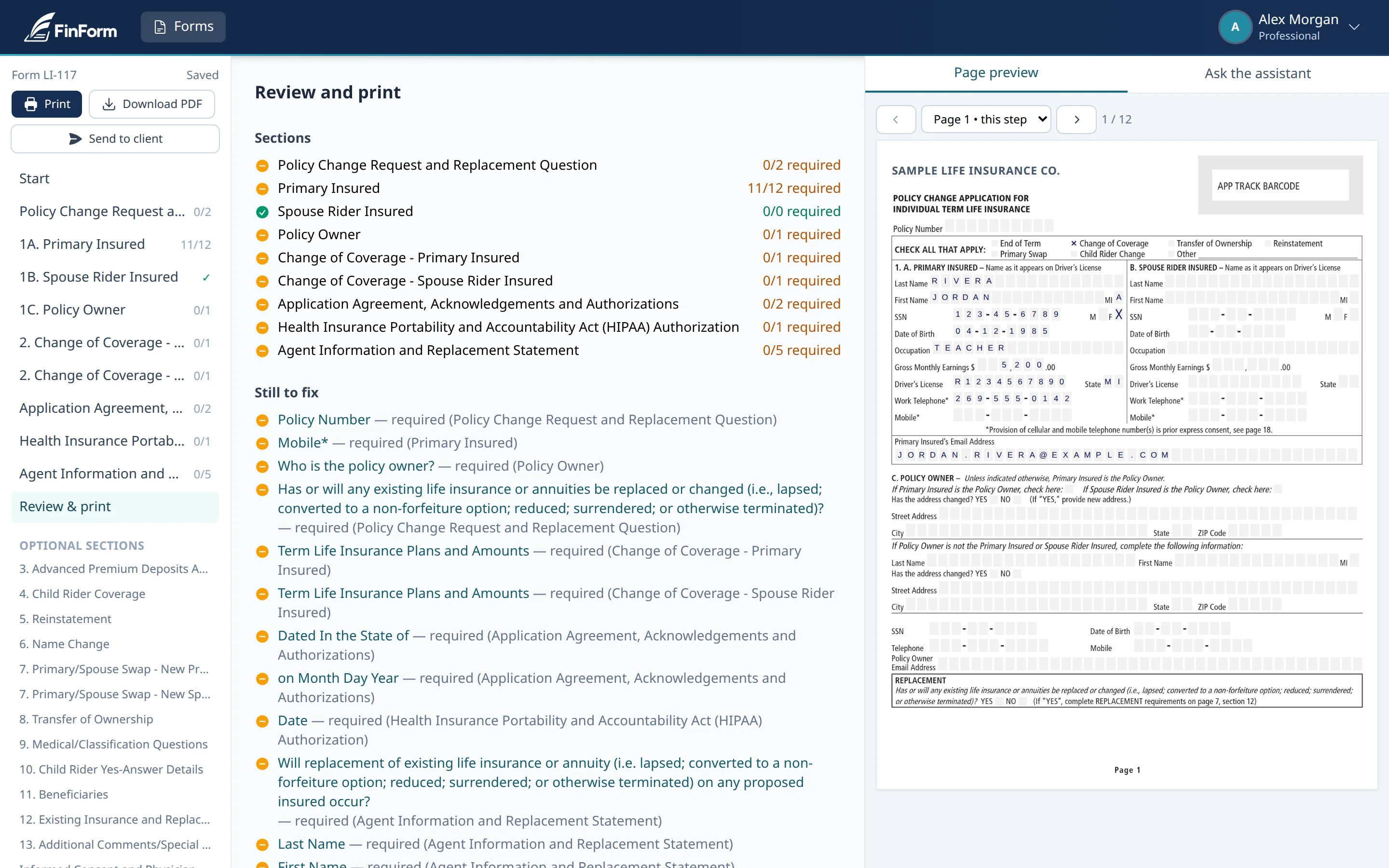
Task: Click the page preview document thumbnail
Action: coord(1127,465)
